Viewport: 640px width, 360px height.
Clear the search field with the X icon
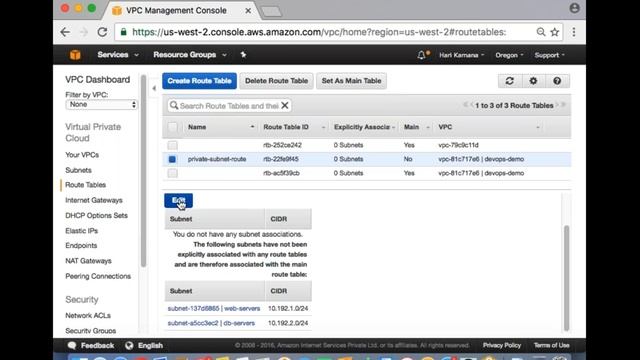coord(285,106)
